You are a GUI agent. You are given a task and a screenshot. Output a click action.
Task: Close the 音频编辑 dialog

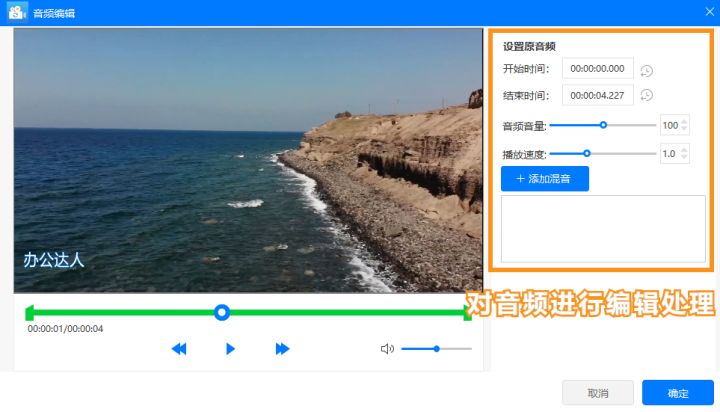click(x=710, y=12)
